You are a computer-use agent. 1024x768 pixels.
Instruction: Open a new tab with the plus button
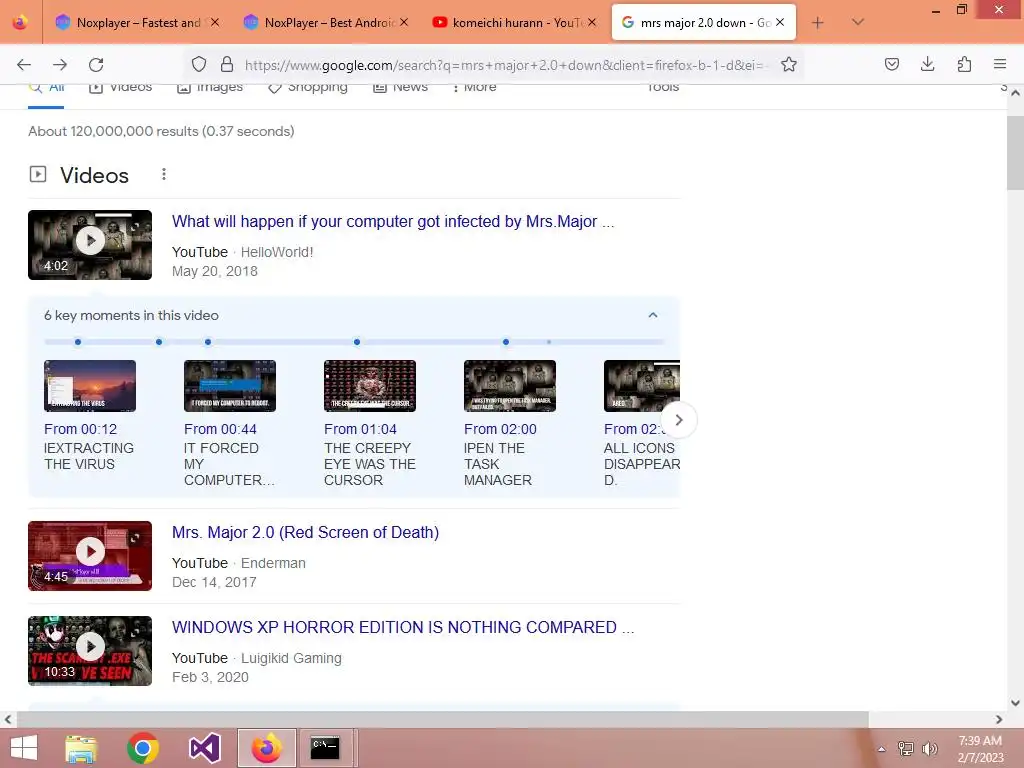(x=818, y=23)
